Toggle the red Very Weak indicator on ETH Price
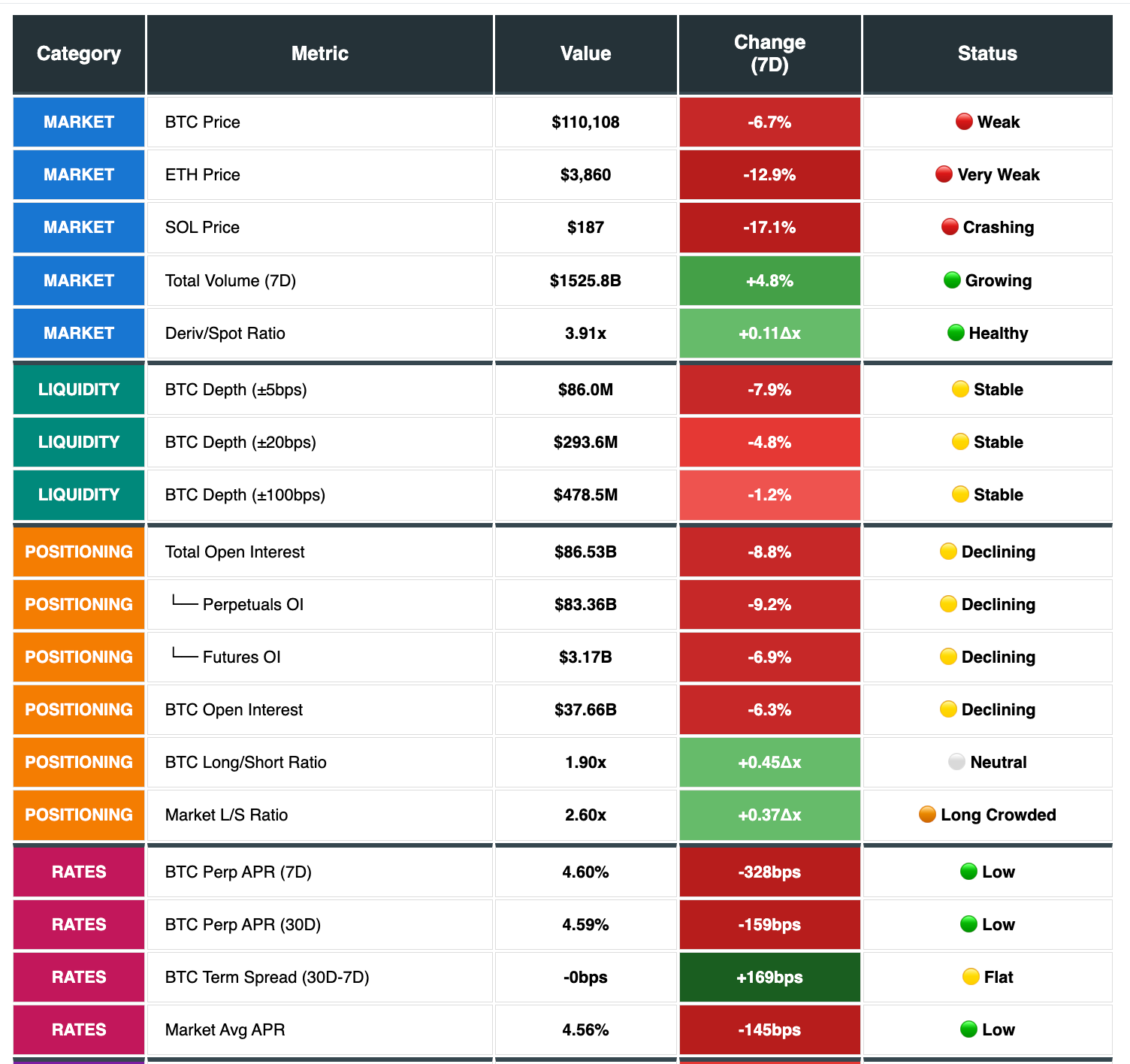 (x=944, y=174)
